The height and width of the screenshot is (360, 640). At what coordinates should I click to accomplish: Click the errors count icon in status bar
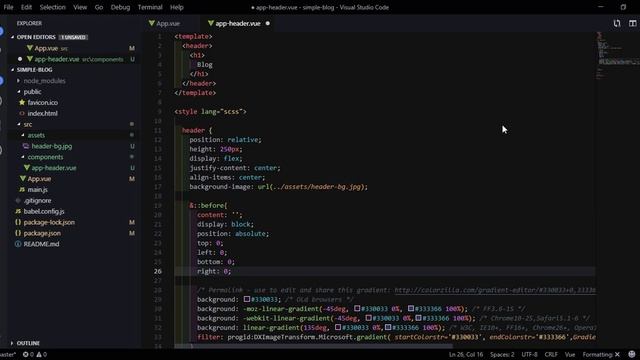coord(26,354)
